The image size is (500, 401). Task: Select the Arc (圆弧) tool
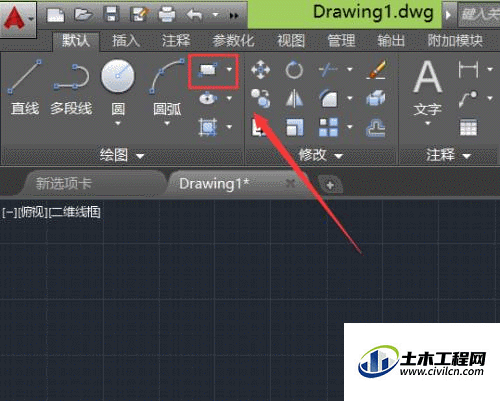point(167,87)
